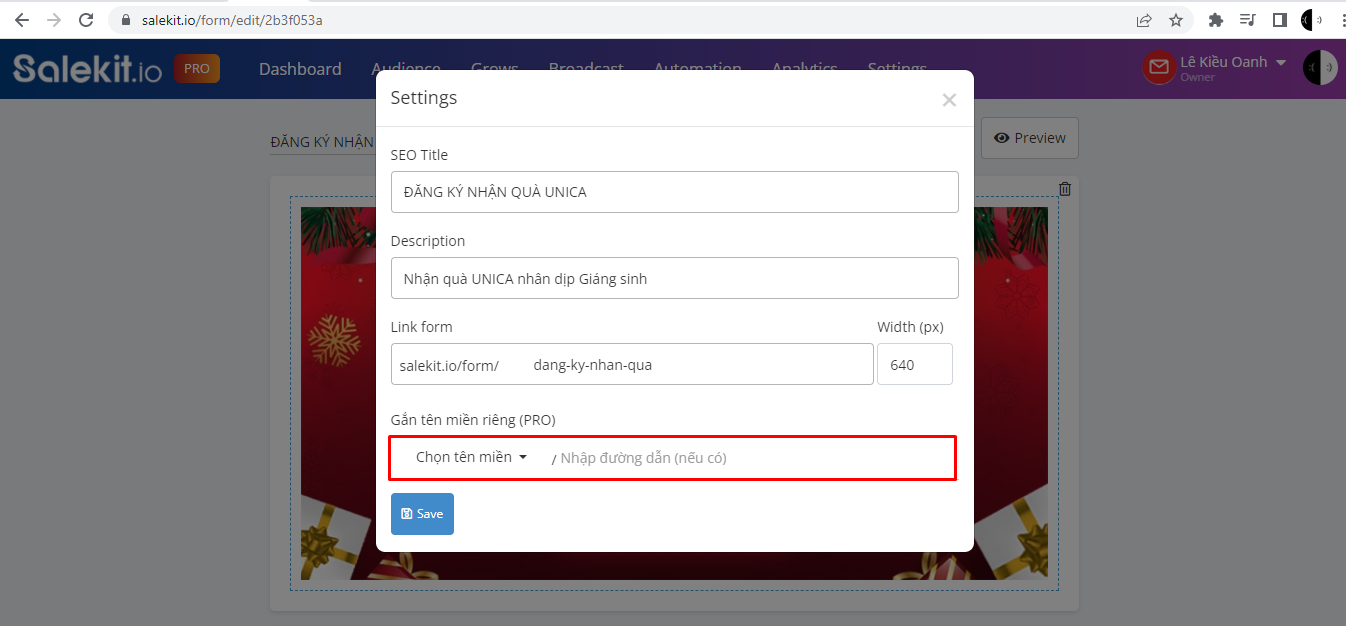Toggle the browser side panel icon
The image size is (1346, 626).
[x=1279, y=20]
